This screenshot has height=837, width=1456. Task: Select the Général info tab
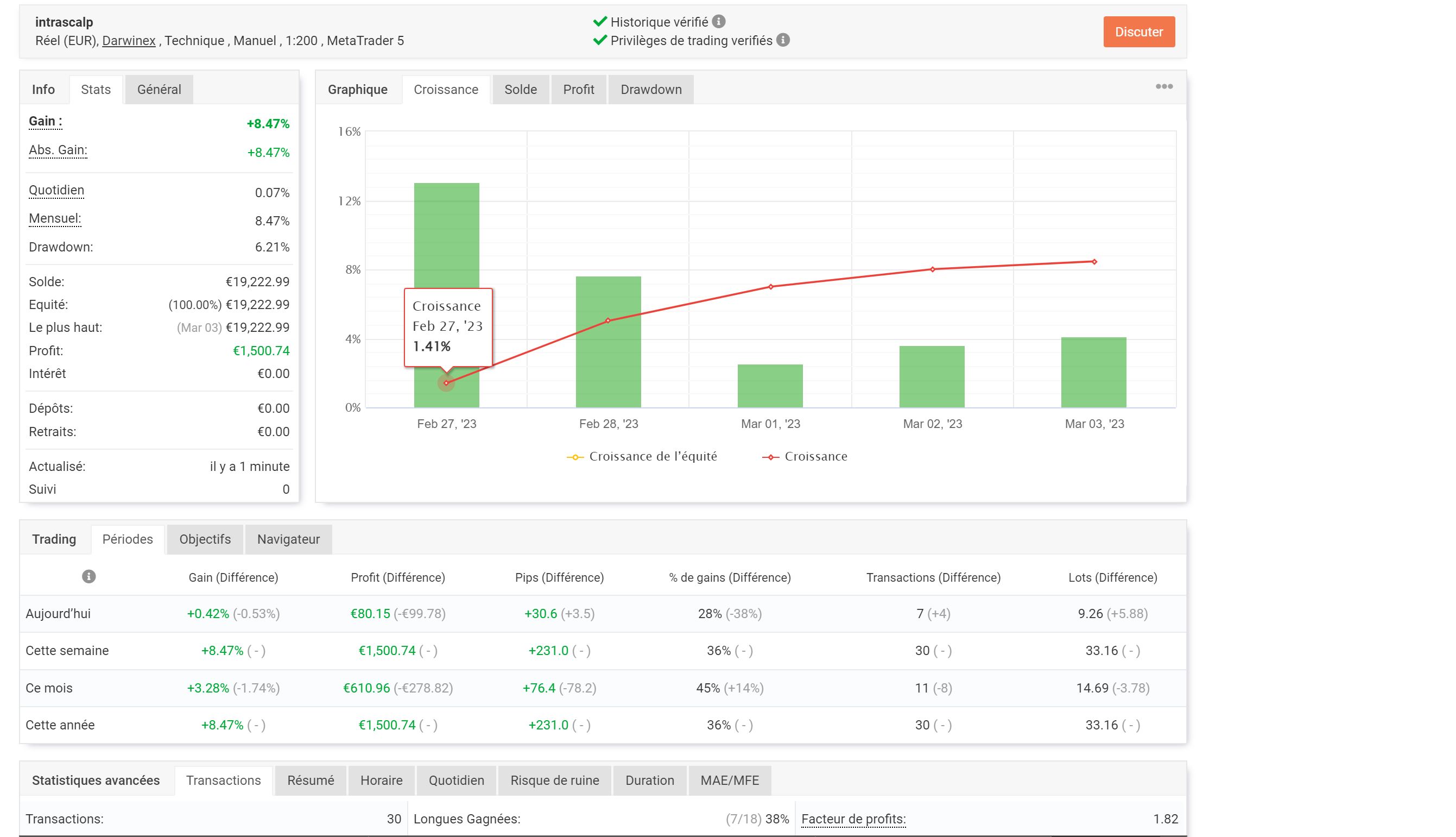159,90
